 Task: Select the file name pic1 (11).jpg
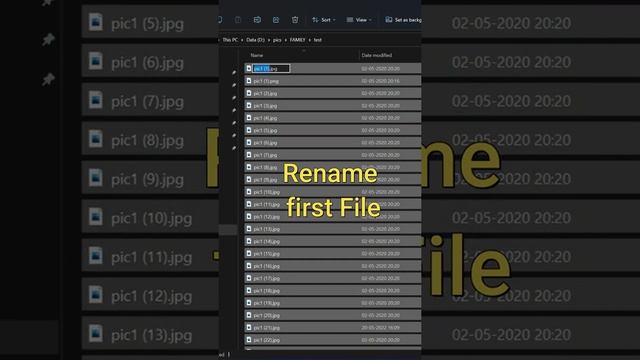[x=267, y=204]
